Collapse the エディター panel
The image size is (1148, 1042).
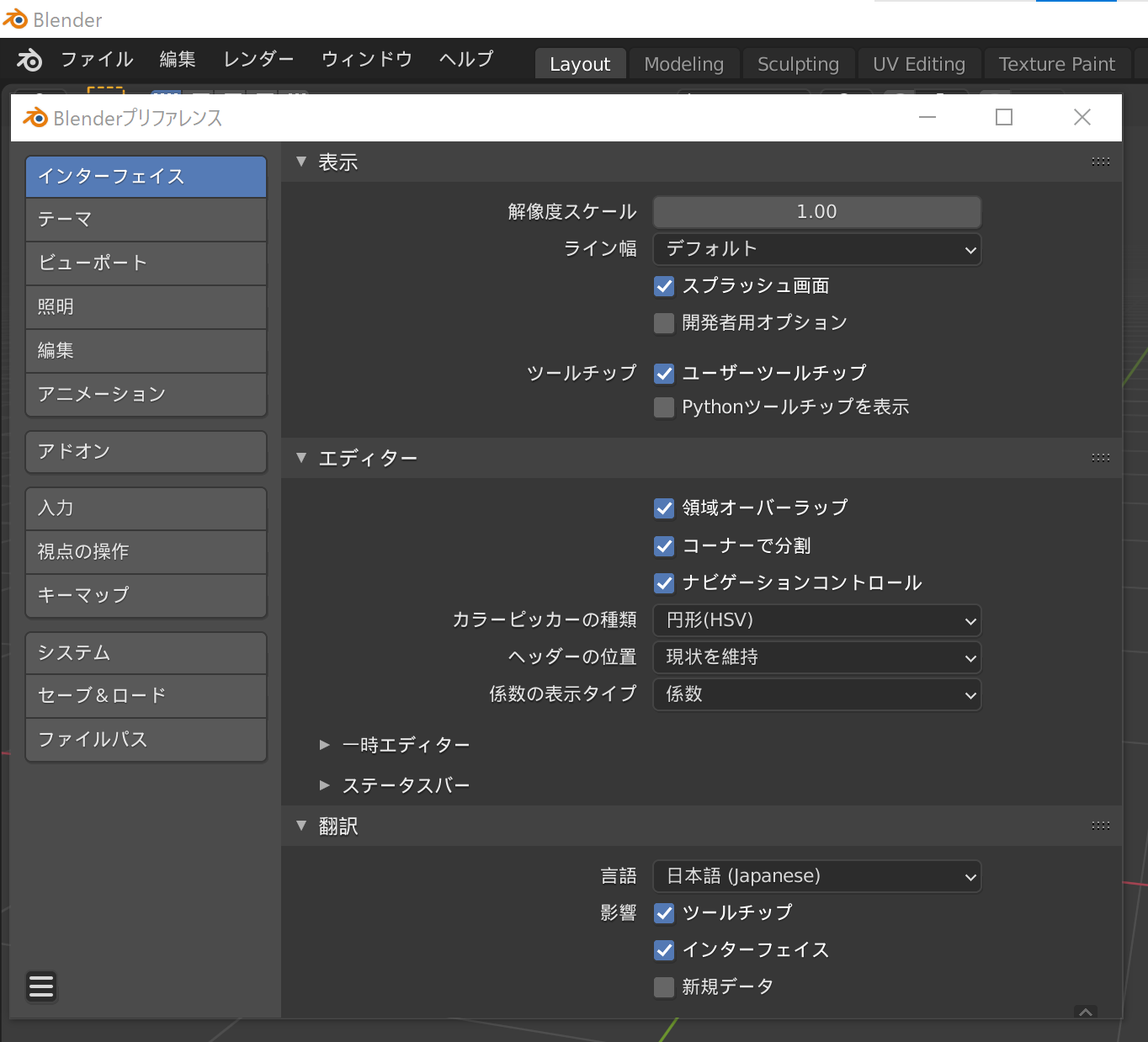301,458
